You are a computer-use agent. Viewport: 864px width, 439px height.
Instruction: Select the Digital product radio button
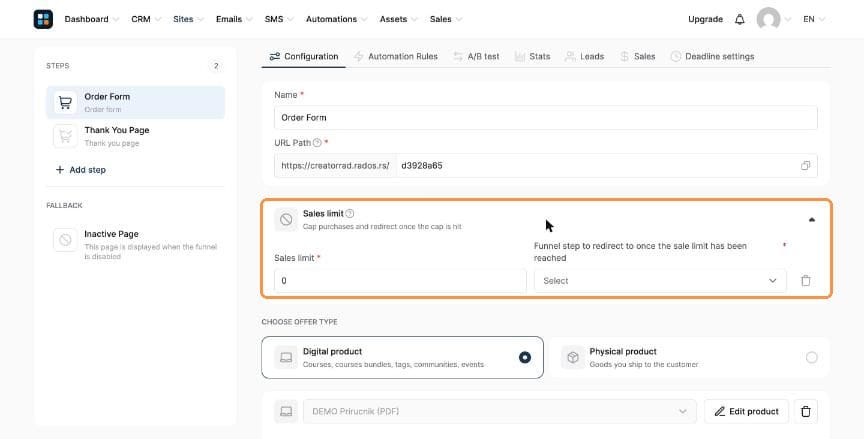525,357
